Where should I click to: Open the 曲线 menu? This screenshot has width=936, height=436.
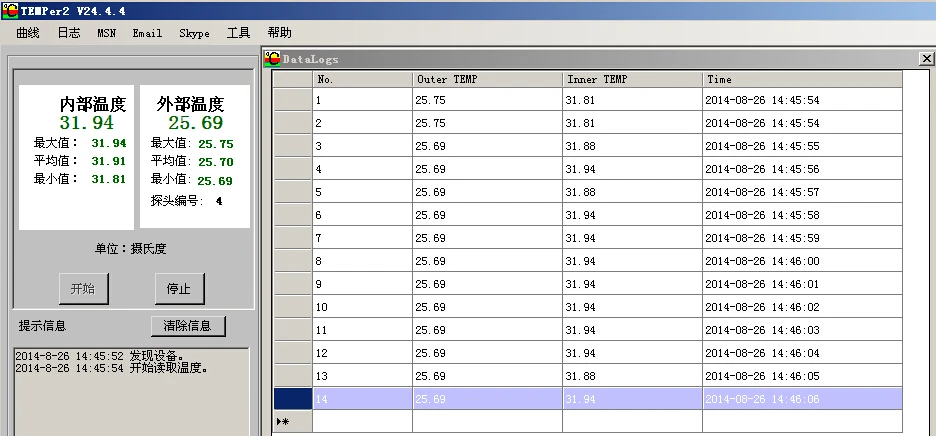[x=28, y=33]
